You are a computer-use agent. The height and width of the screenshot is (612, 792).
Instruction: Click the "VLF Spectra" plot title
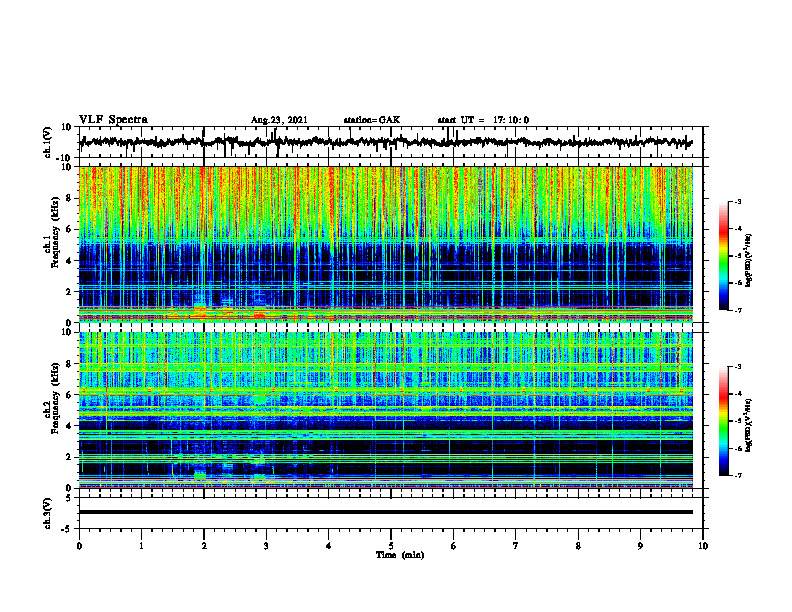point(113,120)
